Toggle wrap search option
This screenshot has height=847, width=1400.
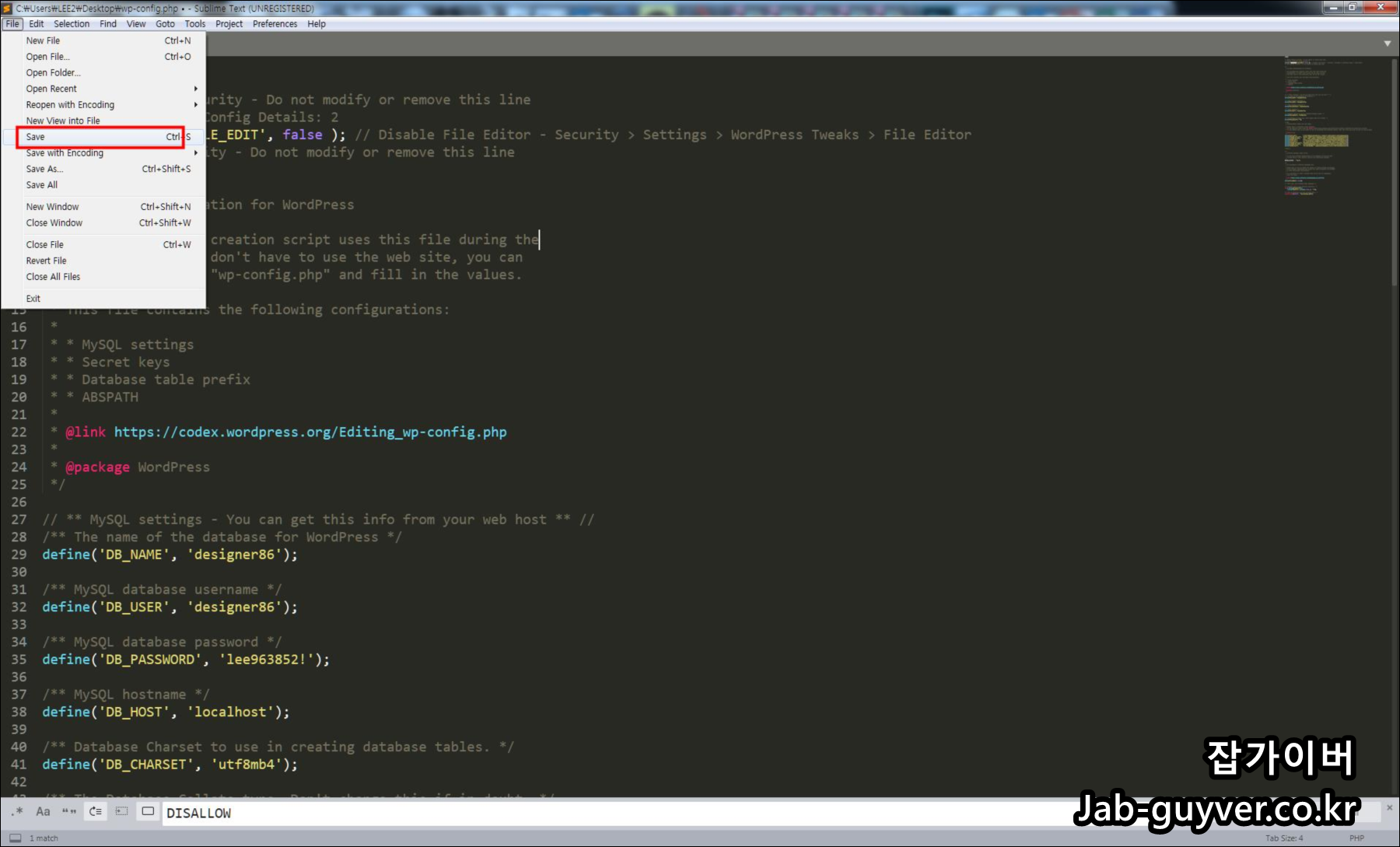(x=96, y=812)
